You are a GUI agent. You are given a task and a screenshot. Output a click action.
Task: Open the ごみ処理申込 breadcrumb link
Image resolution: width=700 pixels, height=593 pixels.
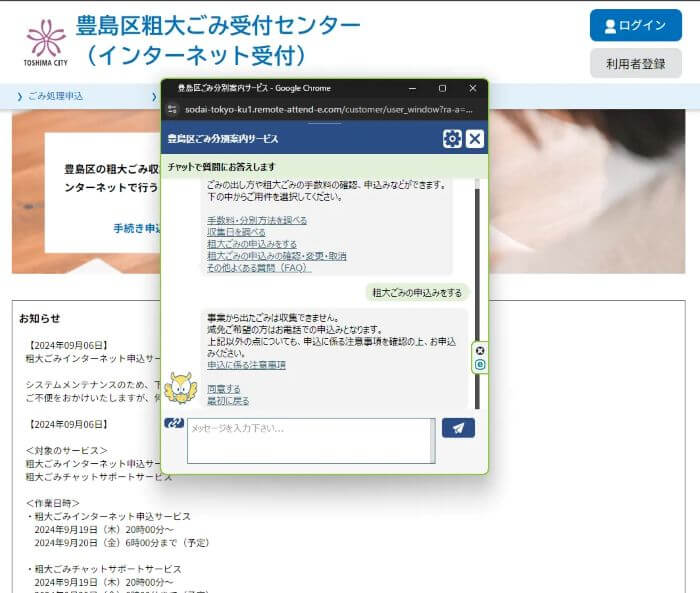point(55,96)
